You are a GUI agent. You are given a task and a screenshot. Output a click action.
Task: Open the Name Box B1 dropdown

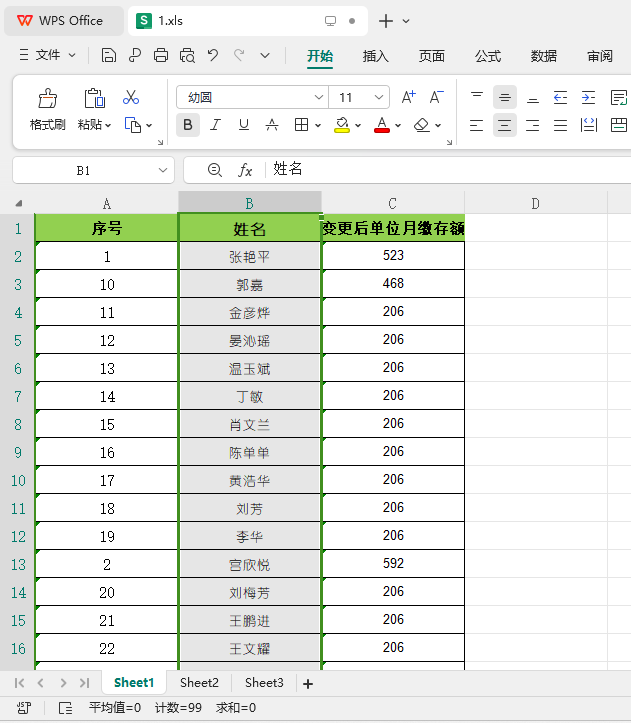[162, 170]
